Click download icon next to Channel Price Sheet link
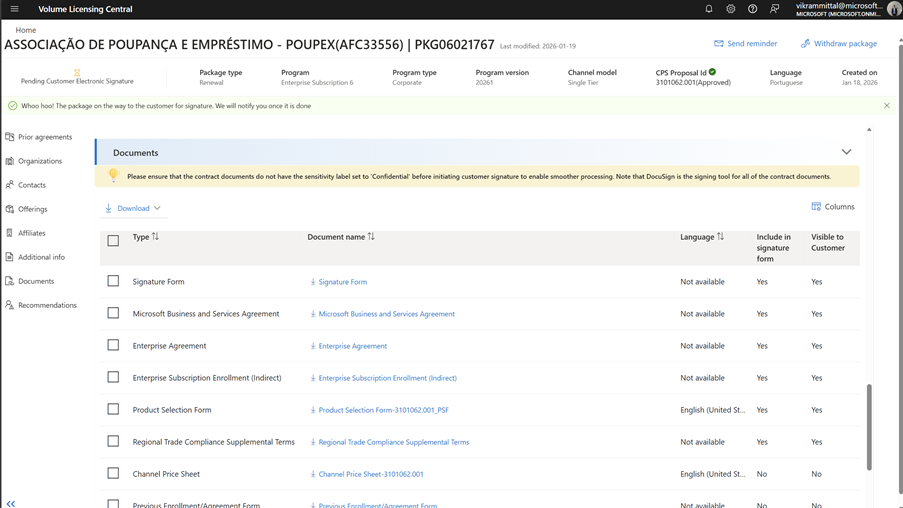Screen dimensions: 903x508 313,474
